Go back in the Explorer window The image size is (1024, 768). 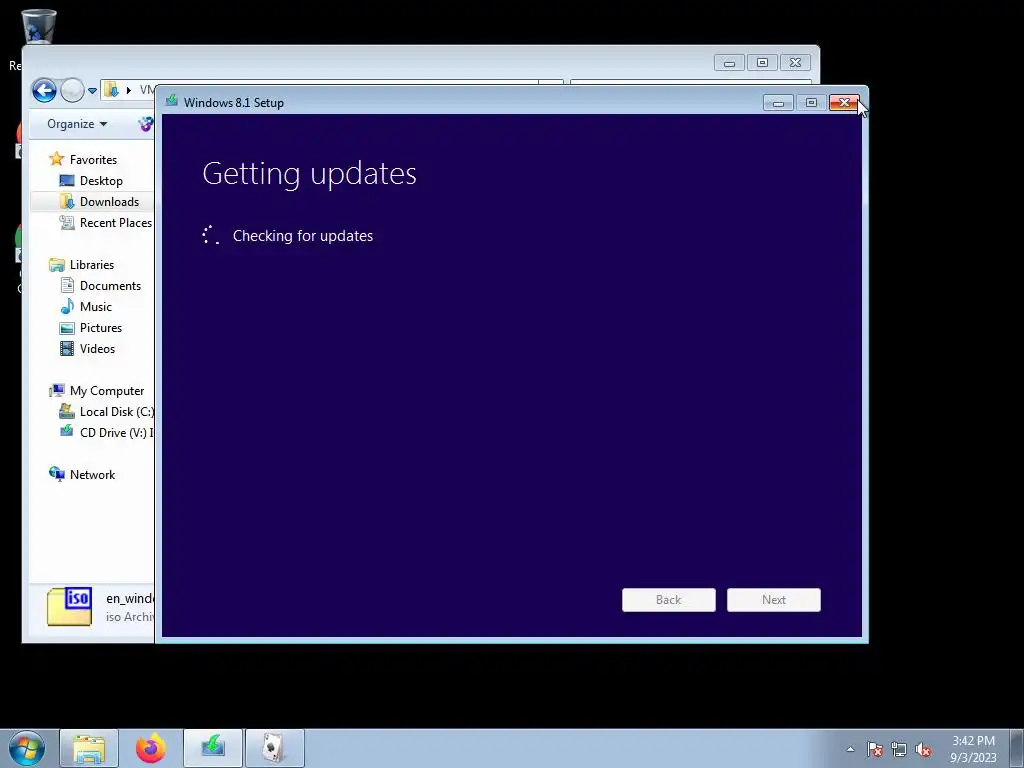44,90
